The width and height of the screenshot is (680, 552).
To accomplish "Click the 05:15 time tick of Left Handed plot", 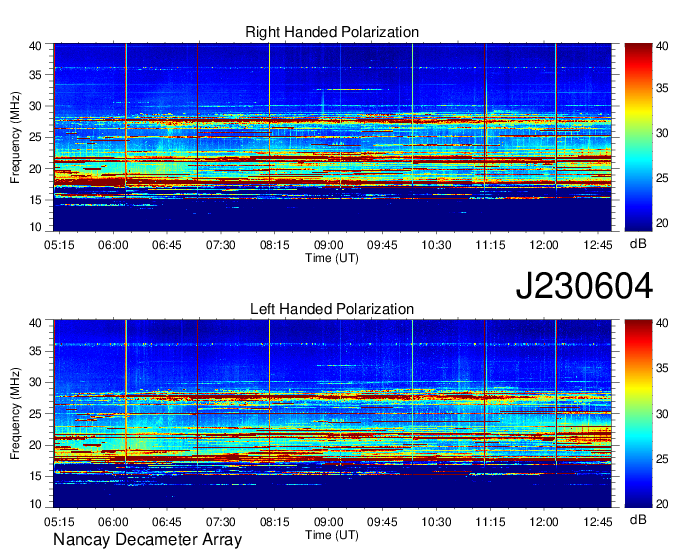I will [59, 522].
